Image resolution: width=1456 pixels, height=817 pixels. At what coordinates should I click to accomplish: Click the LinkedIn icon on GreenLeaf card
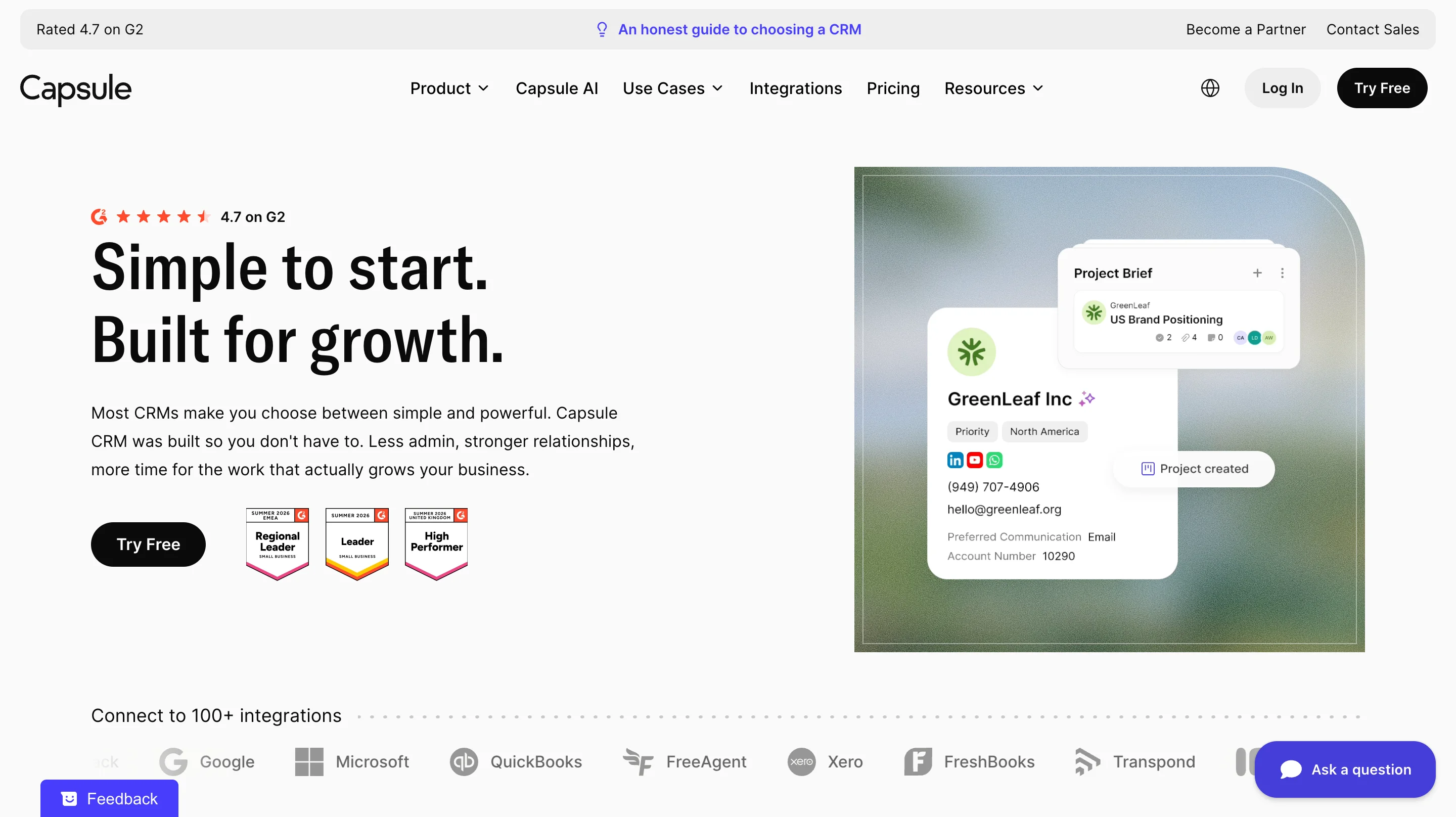pos(955,460)
